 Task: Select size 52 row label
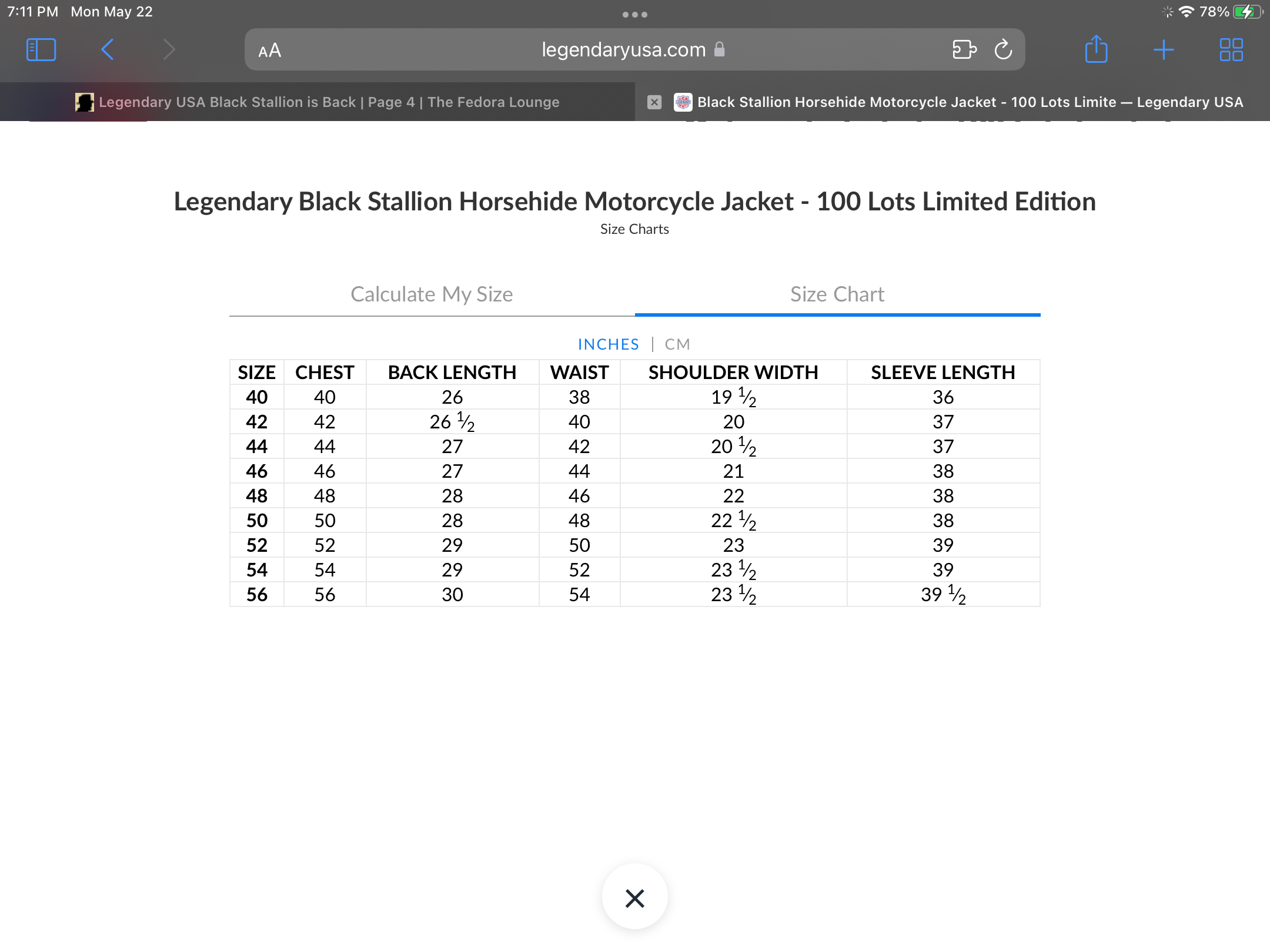point(257,545)
